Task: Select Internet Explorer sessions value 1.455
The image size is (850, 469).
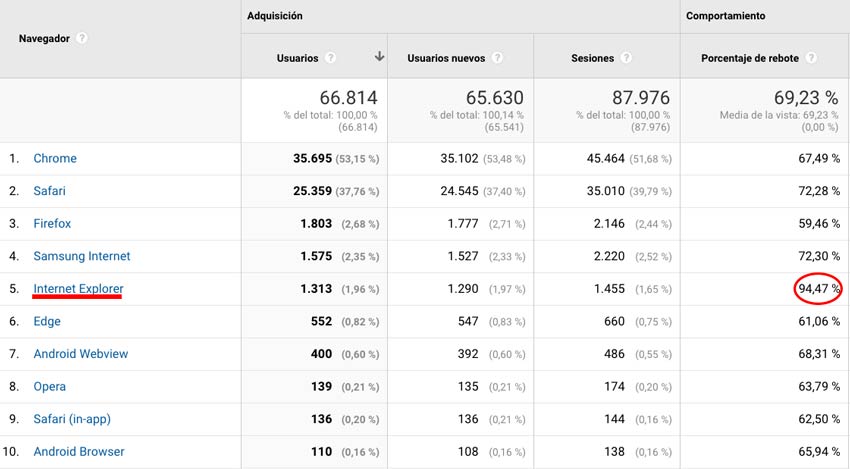Action: (609, 288)
